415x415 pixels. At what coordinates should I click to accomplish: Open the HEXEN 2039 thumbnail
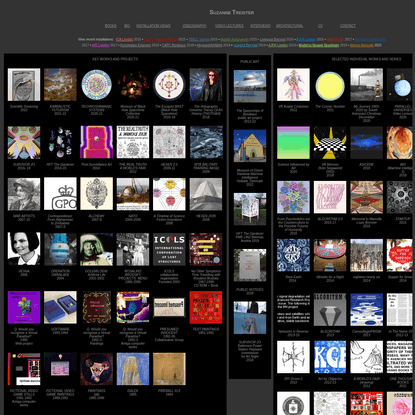coord(206,194)
